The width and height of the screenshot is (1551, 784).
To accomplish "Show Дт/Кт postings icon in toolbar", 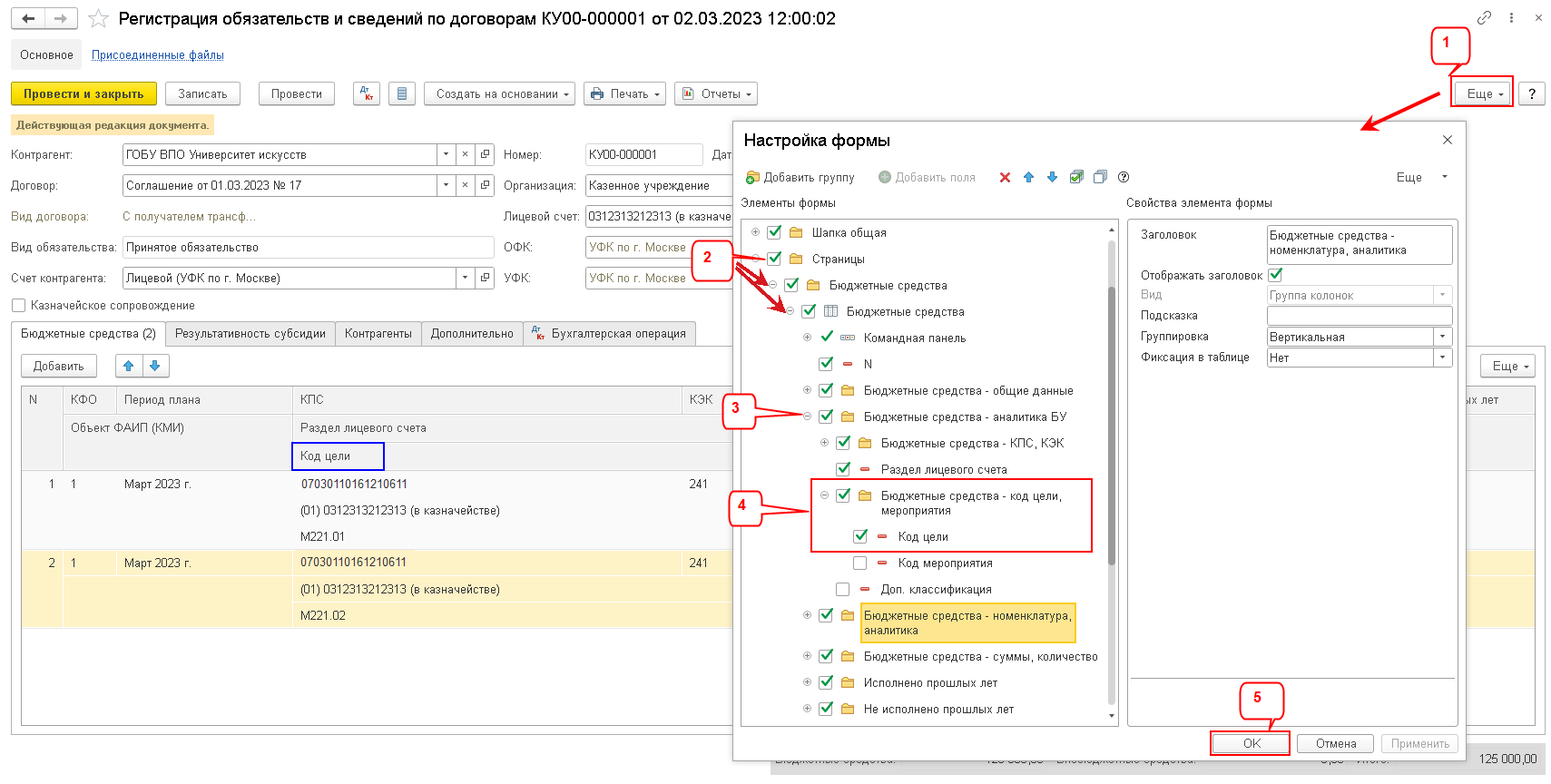I will [367, 93].
